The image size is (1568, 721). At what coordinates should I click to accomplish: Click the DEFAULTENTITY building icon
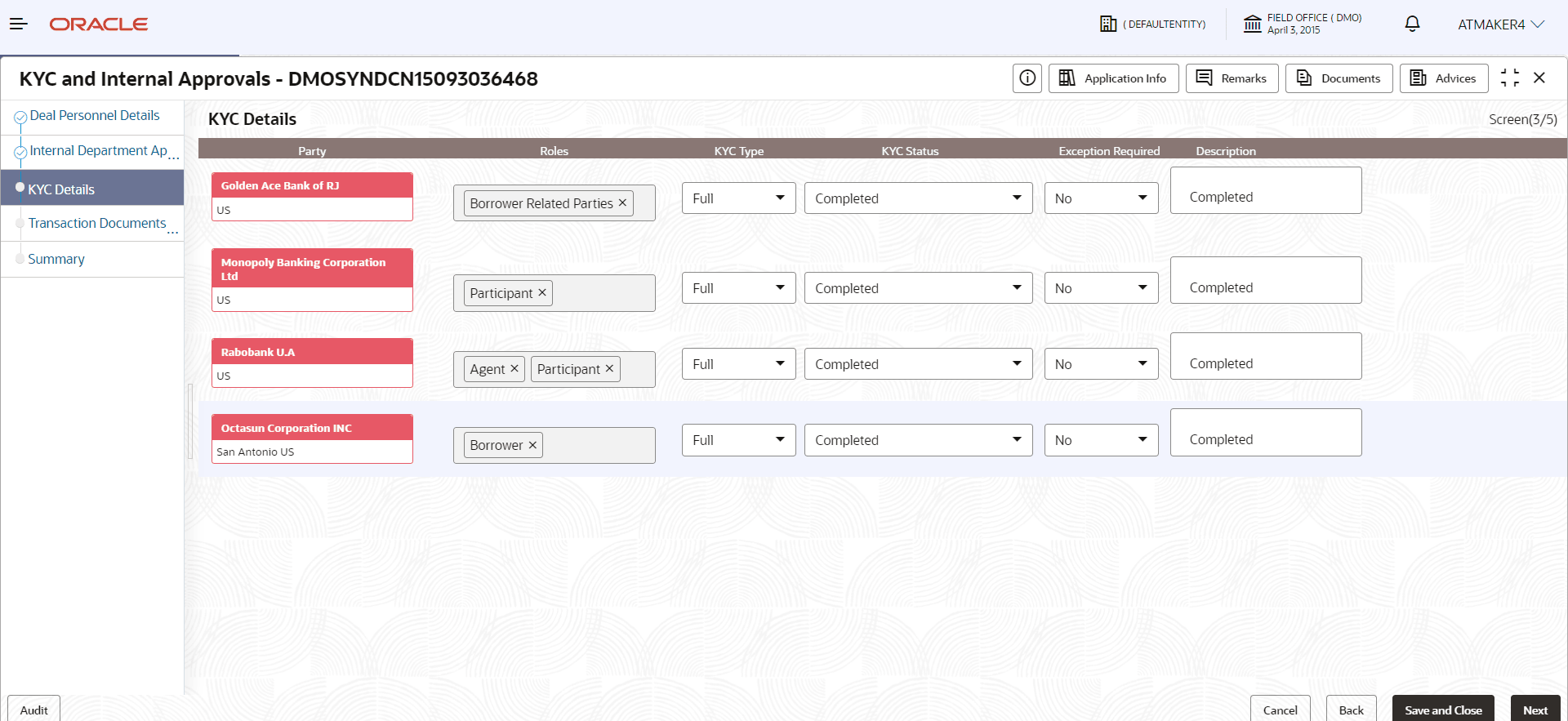pyautogui.click(x=1108, y=24)
